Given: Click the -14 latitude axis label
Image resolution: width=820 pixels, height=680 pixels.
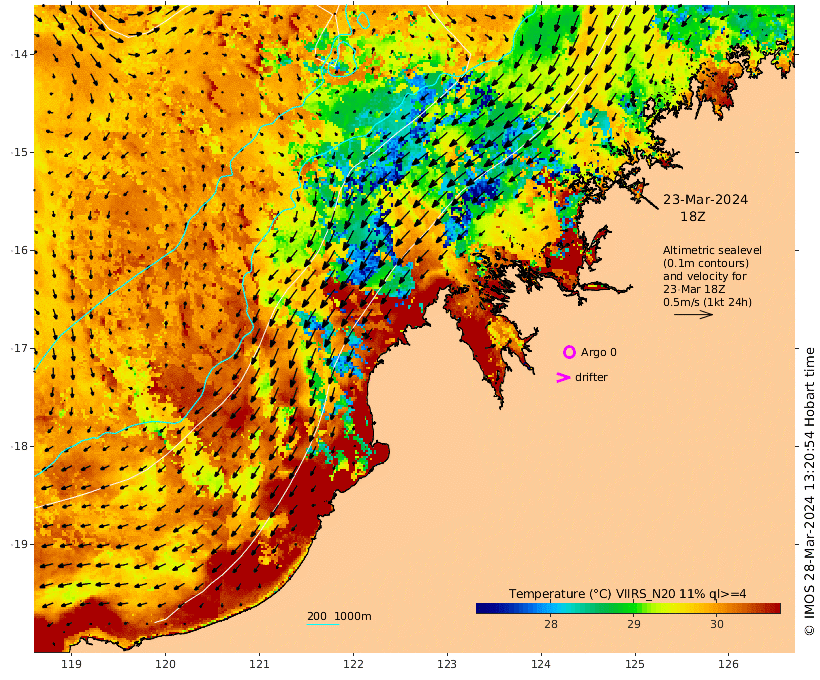Looking at the screenshot, I should tap(19, 54).
